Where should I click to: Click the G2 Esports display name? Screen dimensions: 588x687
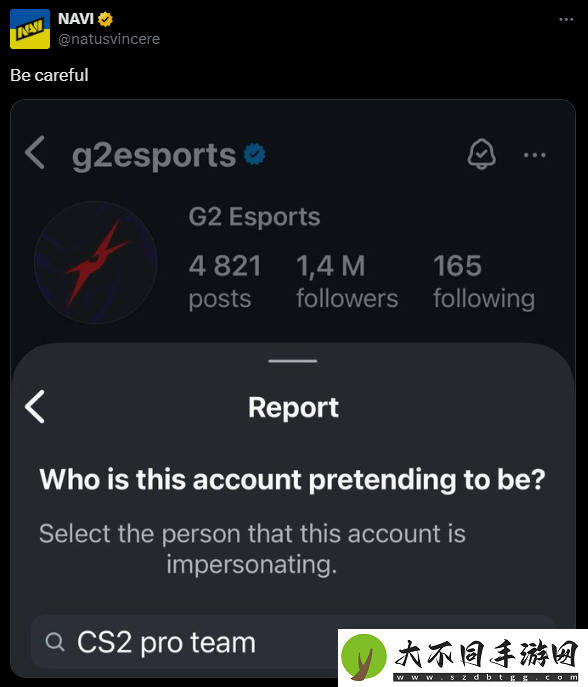click(x=254, y=216)
